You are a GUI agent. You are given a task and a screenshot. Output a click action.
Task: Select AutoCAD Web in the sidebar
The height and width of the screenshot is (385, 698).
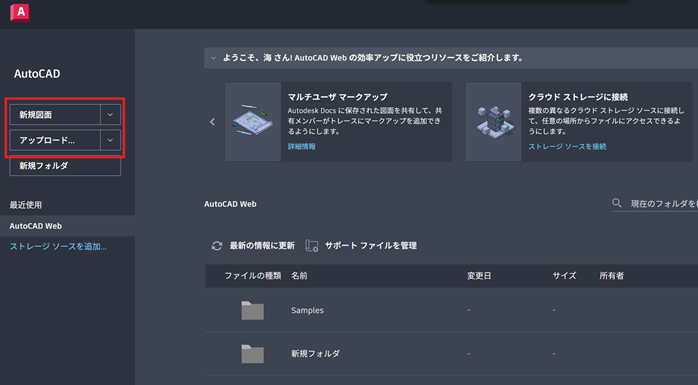pyautogui.click(x=67, y=226)
